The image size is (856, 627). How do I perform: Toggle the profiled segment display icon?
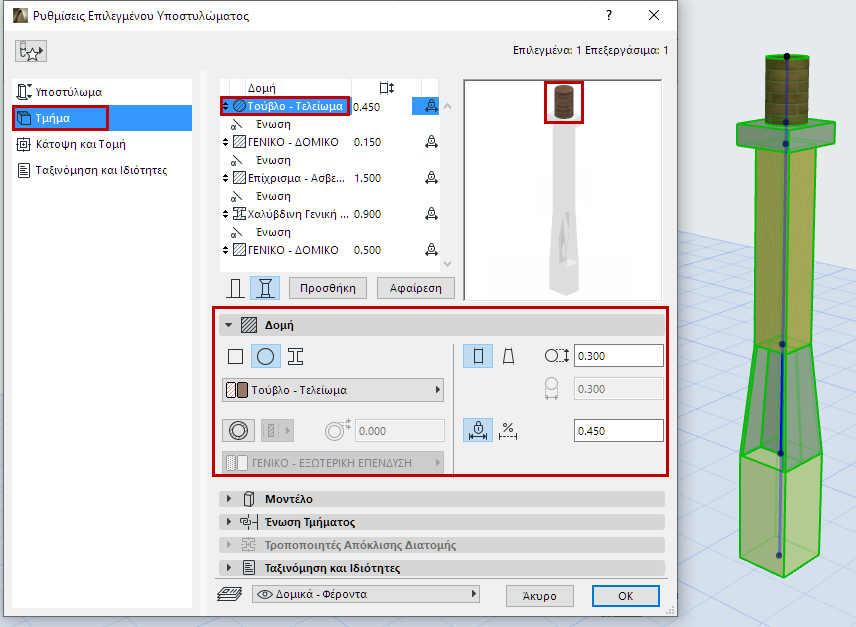264,287
